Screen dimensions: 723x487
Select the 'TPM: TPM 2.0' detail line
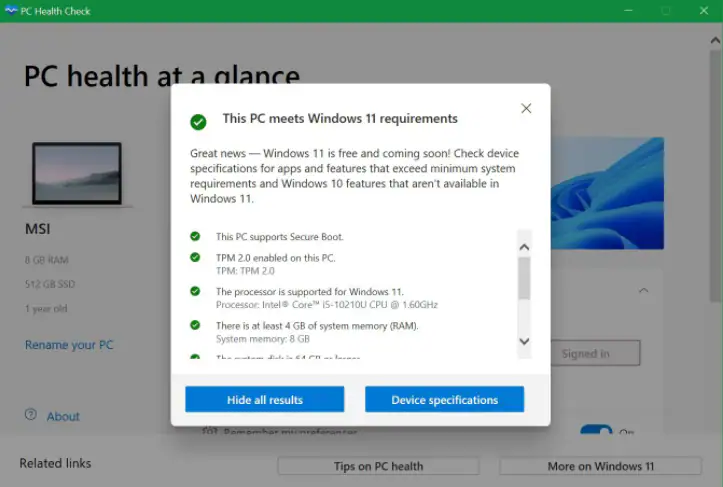click(245, 271)
